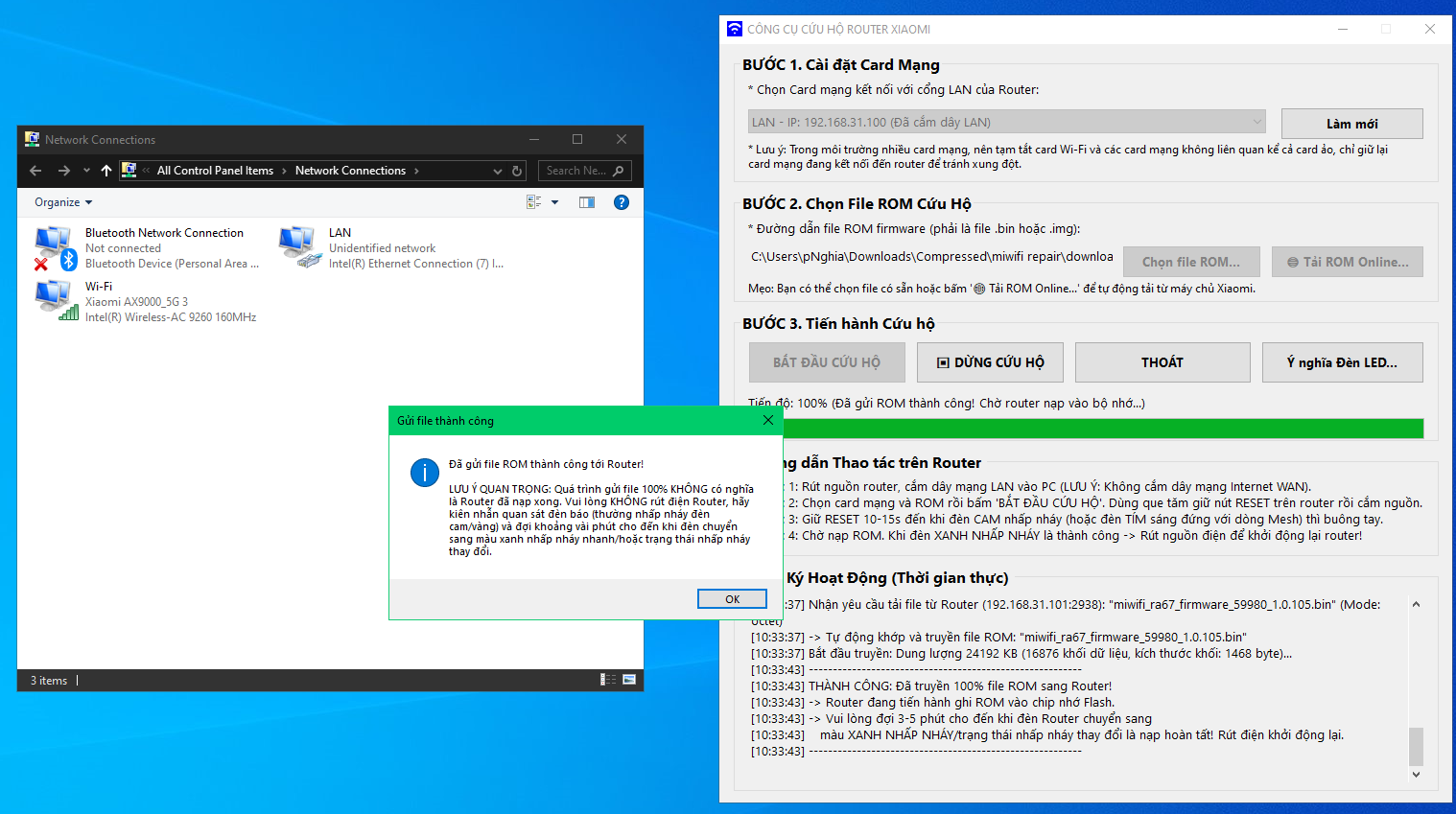Click the magnifier search icon
The image size is (1456, 814).
(x=619, y=171)
